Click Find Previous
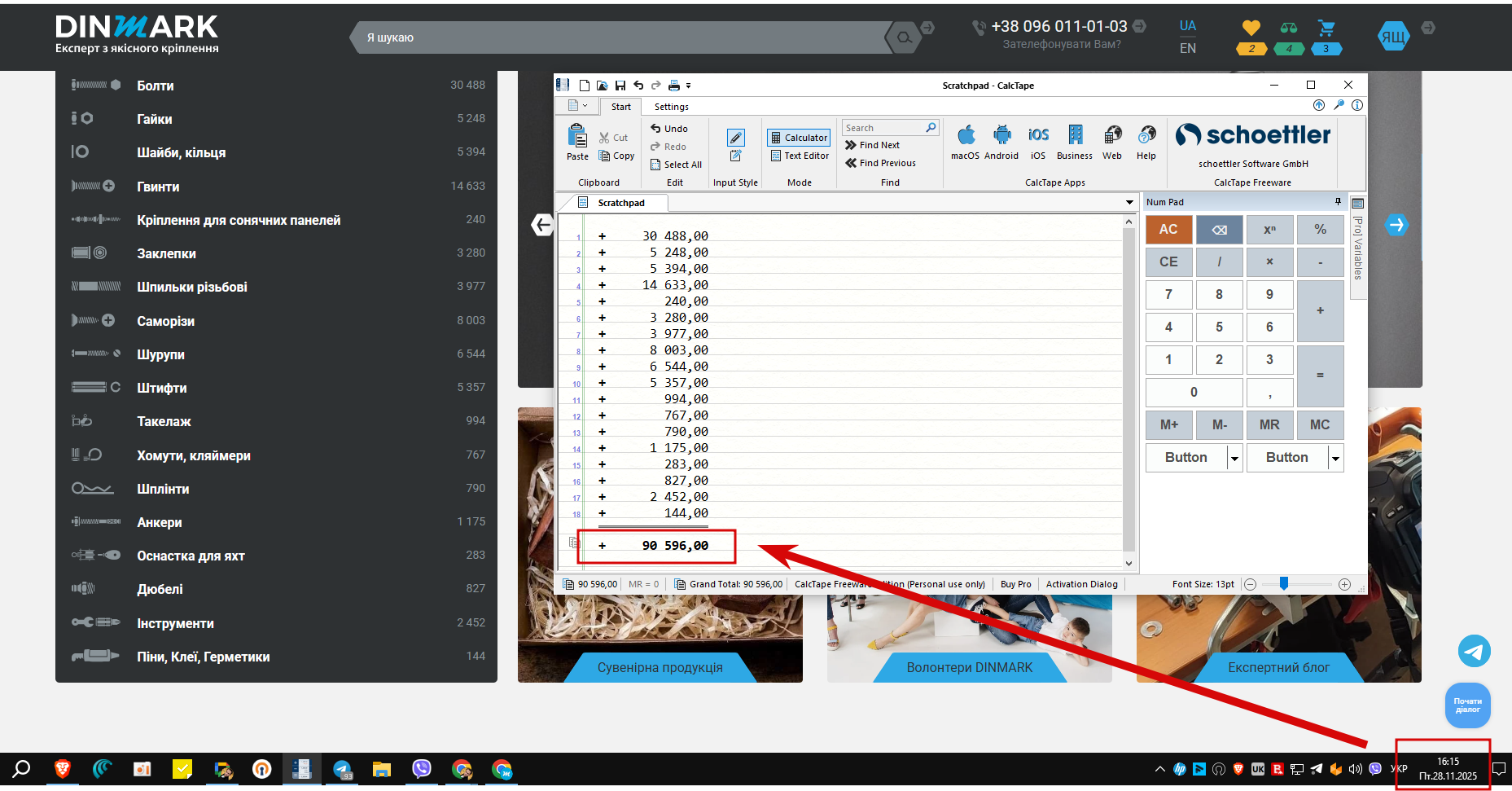This screenshot has width=1512, height=791. 880,163
